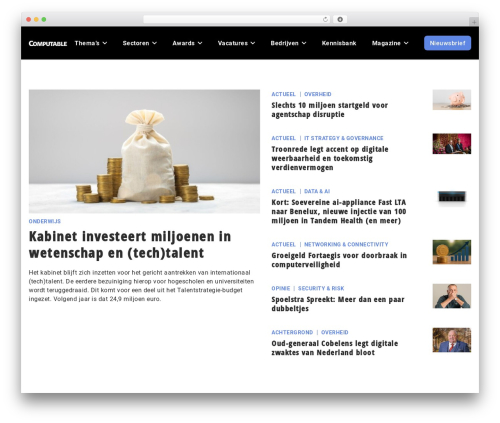
Task: Expand the Thema's dropdown menu
Action: tap(91, 43)
